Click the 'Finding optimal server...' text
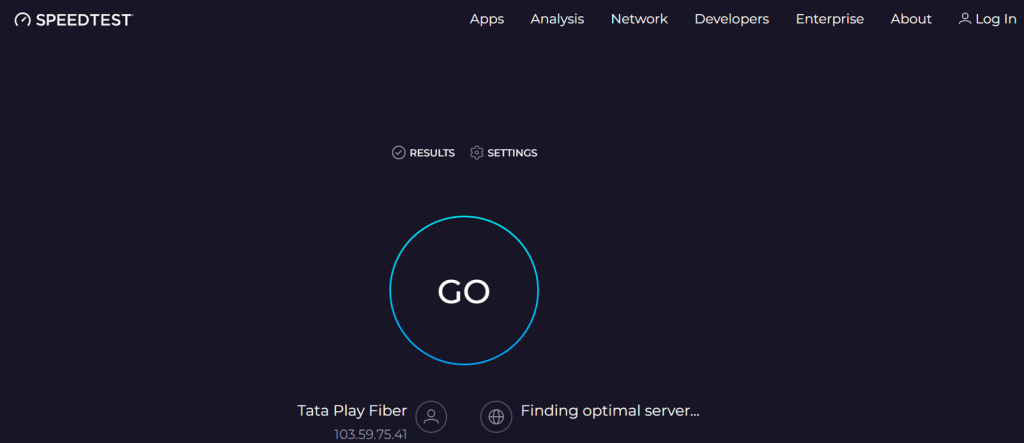The height and width of the screenshot is (443, 1024). (610, 411)
